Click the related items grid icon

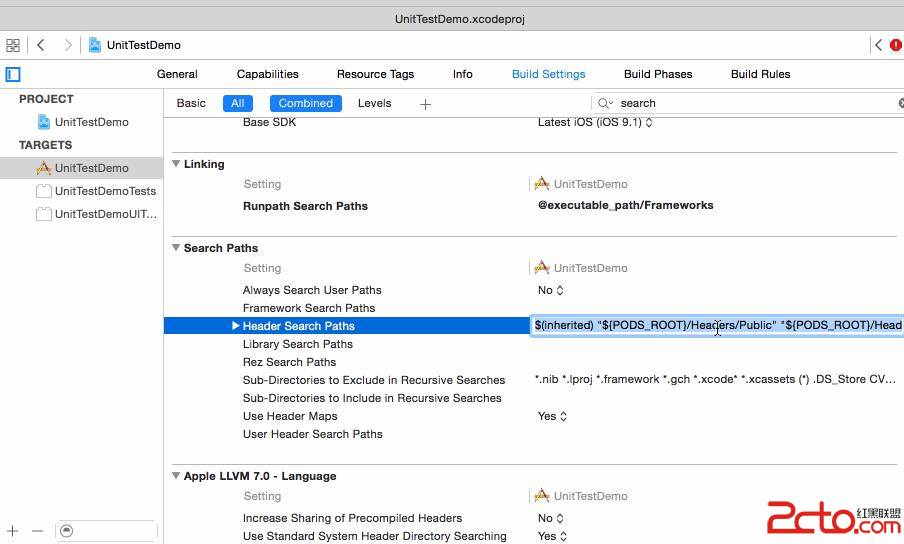[13, 45]
